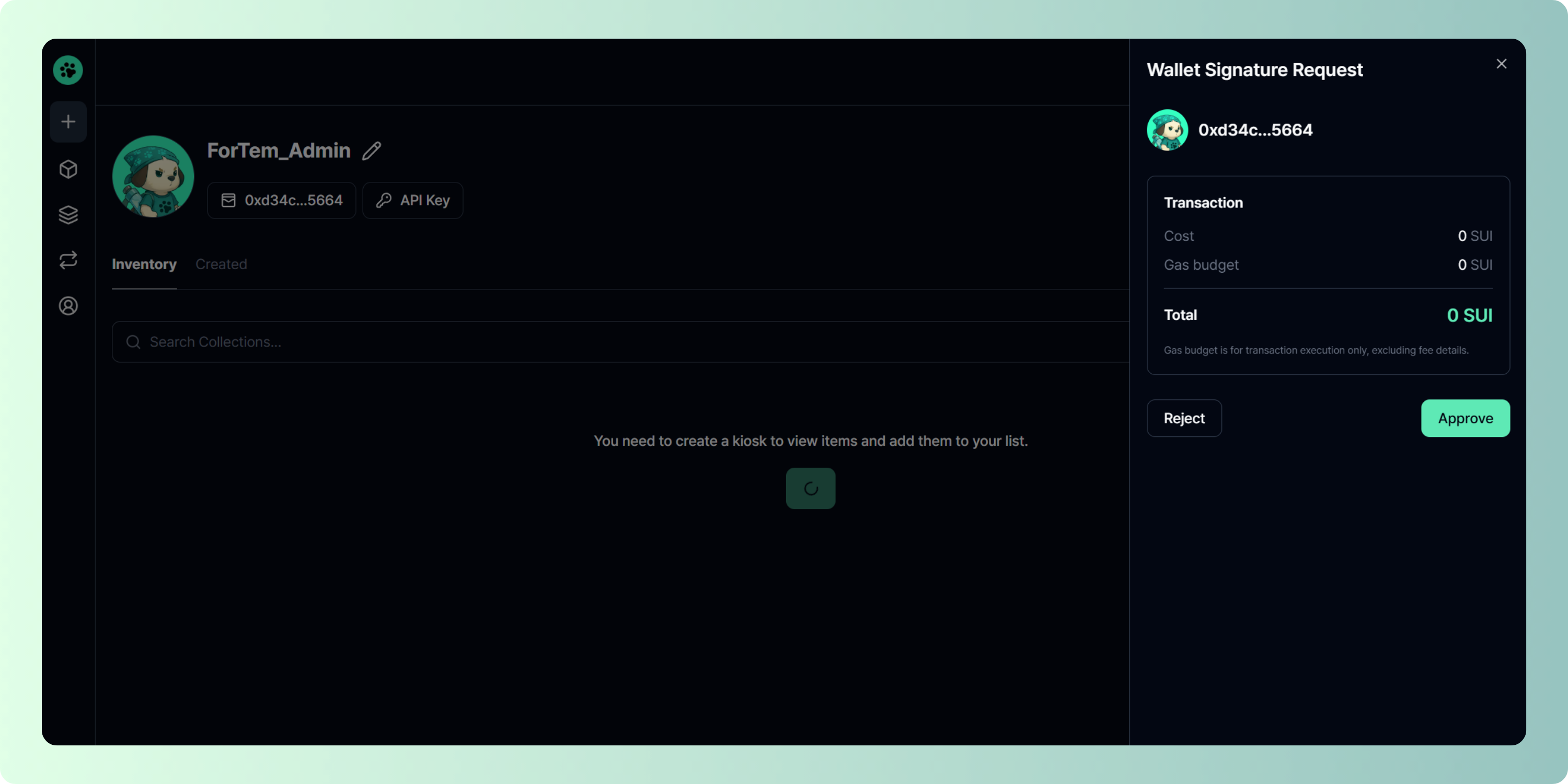Click the plus icon in sidebar

click(x=68, y=122)
